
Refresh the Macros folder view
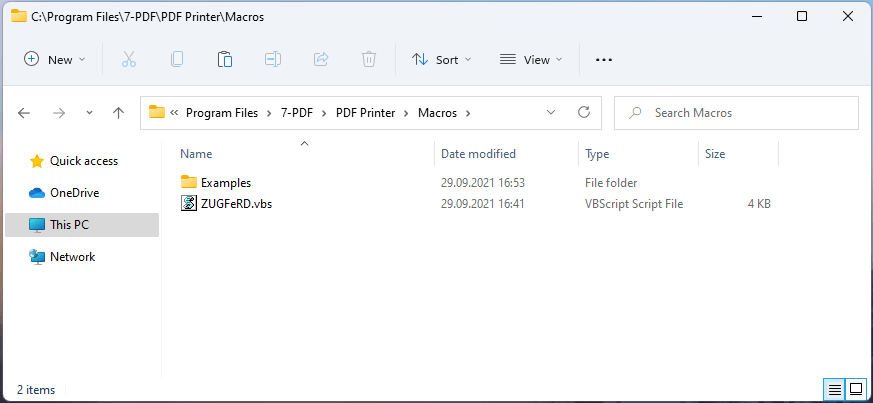[583, 112]
